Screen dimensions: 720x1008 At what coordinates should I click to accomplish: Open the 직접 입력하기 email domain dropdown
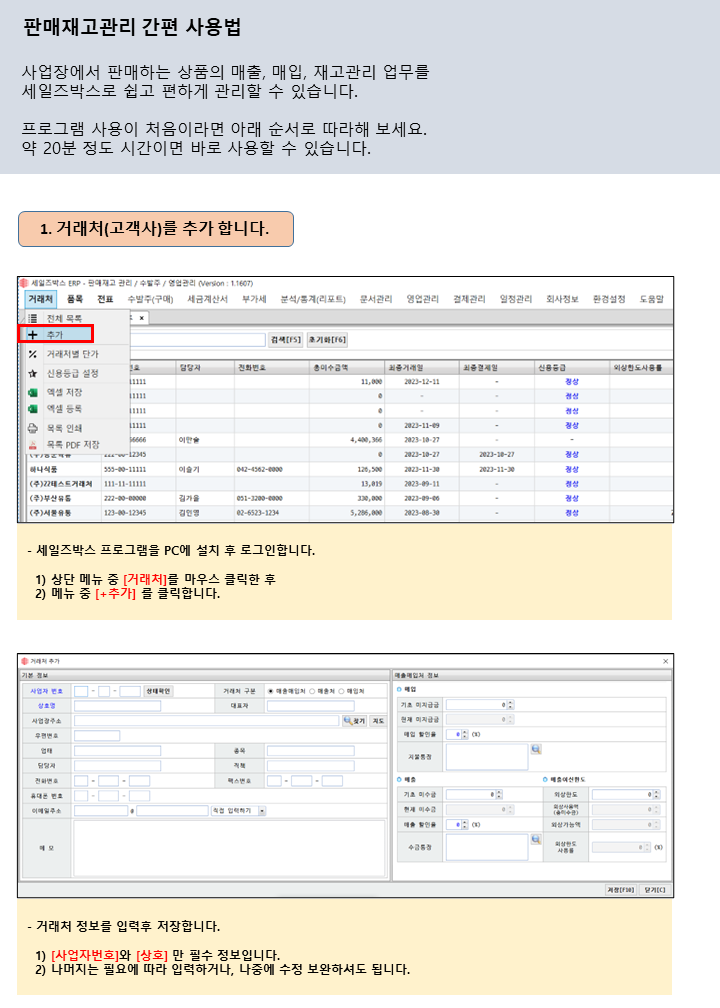(x=238, y=811)
